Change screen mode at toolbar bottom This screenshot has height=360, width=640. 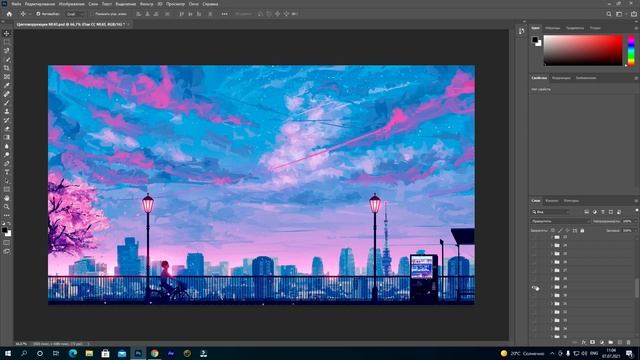7,252
